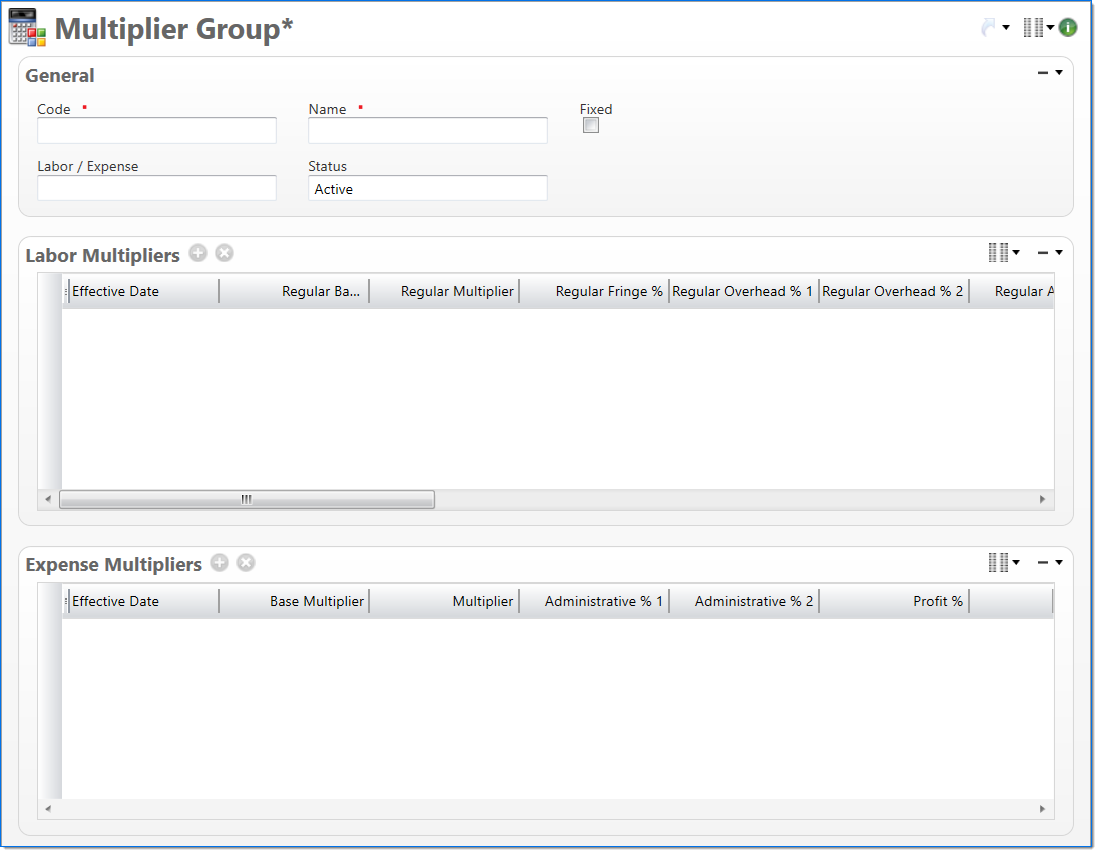This screenshot has height=853, width=1098.
Task: Click into the Code input field
Action: (157, 131)
